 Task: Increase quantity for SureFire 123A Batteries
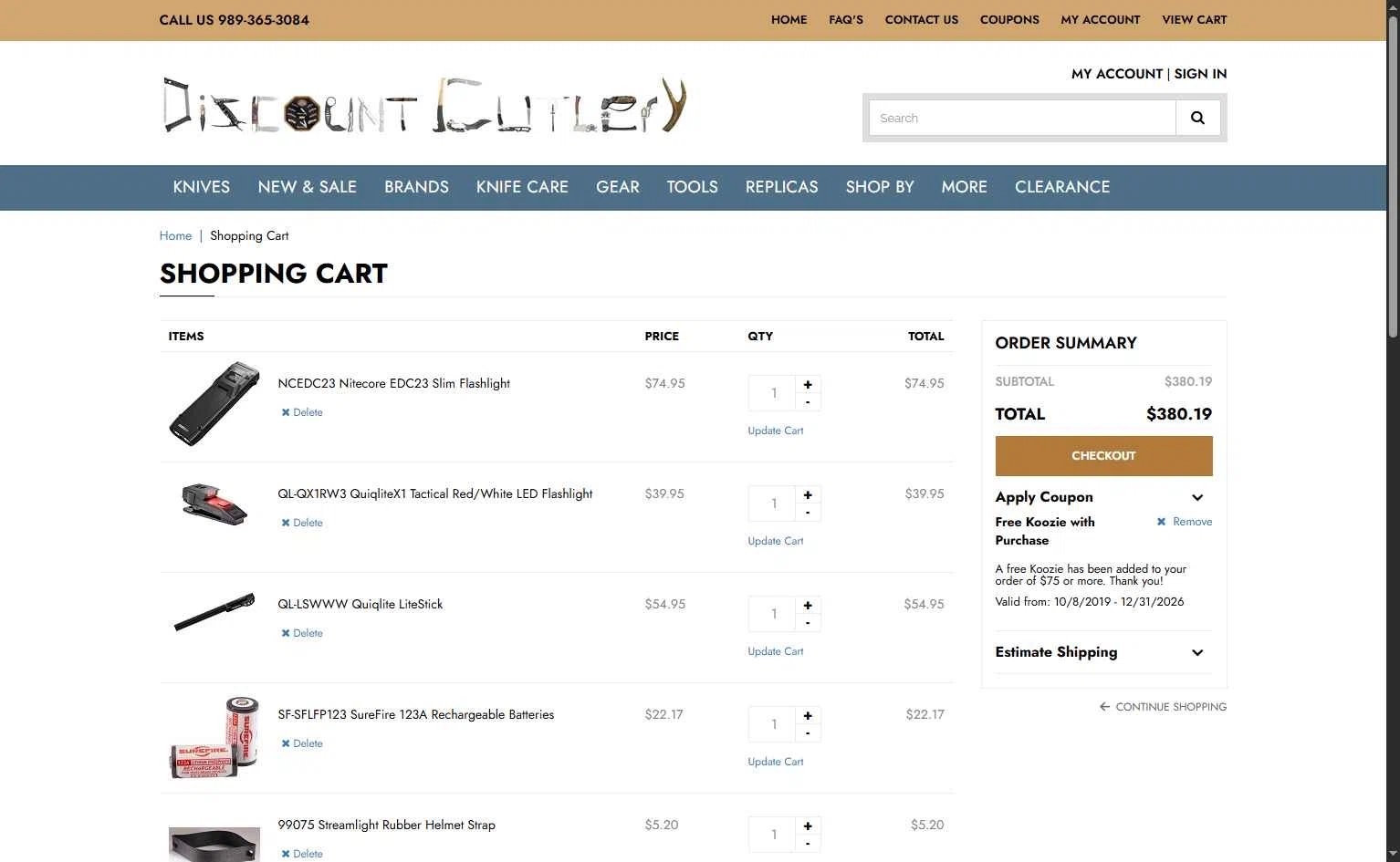[808, 716]
